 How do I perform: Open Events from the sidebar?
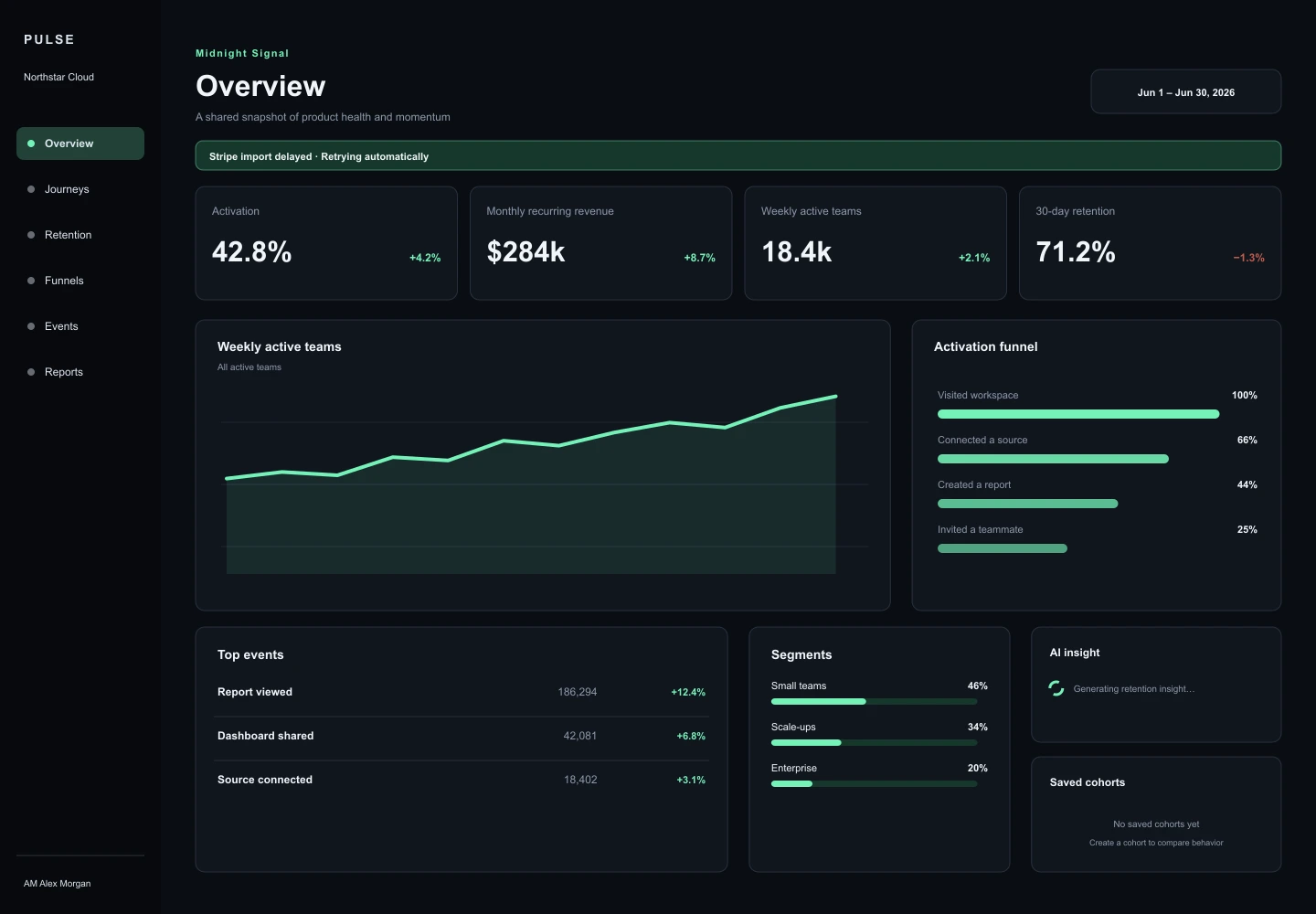[80, 326]
